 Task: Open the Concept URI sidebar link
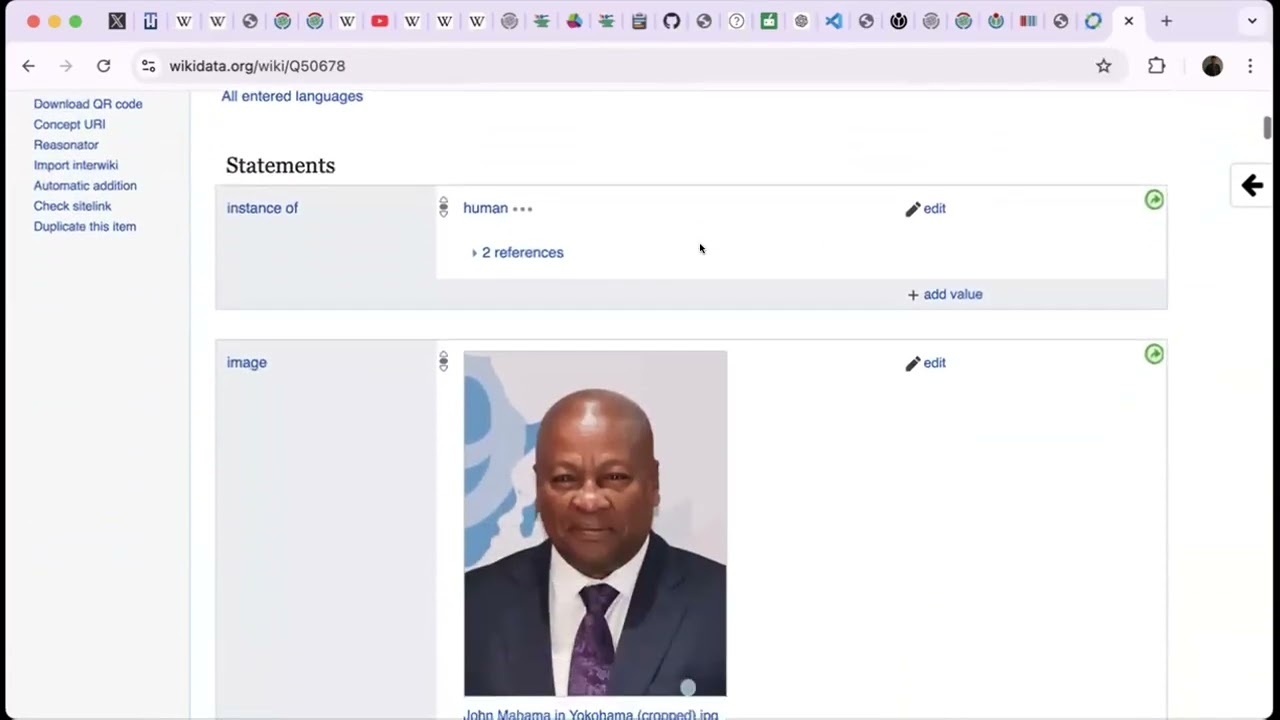pos(69,124)
